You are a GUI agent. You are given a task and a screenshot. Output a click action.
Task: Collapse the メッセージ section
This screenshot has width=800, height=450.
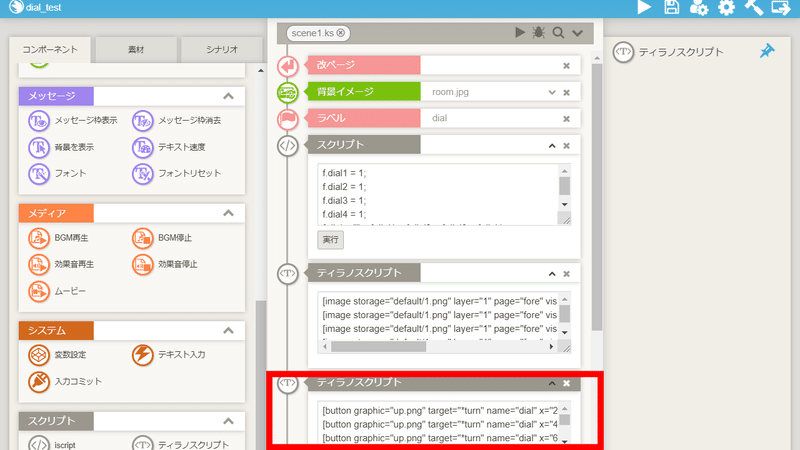[228, 96]
